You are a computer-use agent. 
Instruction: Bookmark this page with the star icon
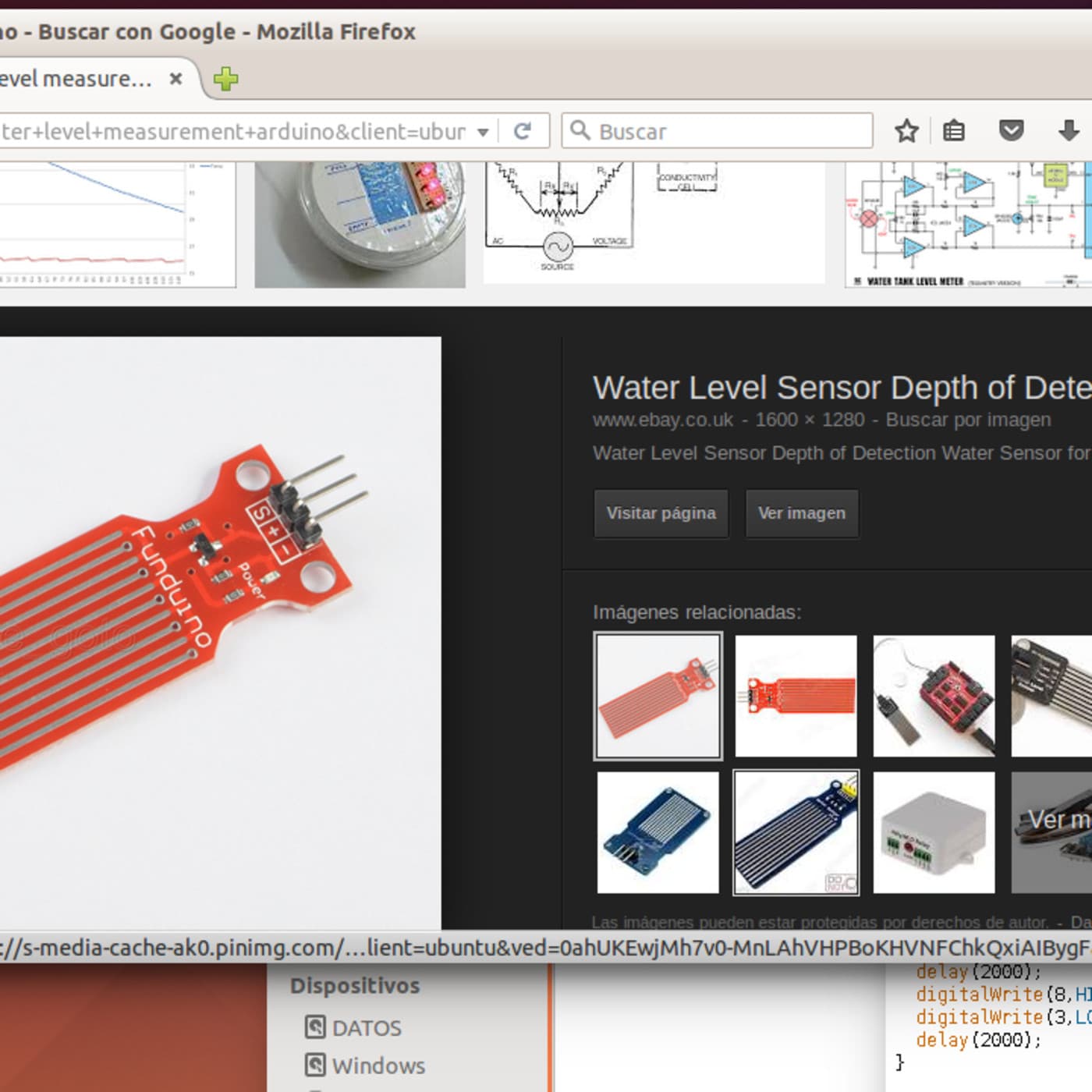(x=906, y=131)
